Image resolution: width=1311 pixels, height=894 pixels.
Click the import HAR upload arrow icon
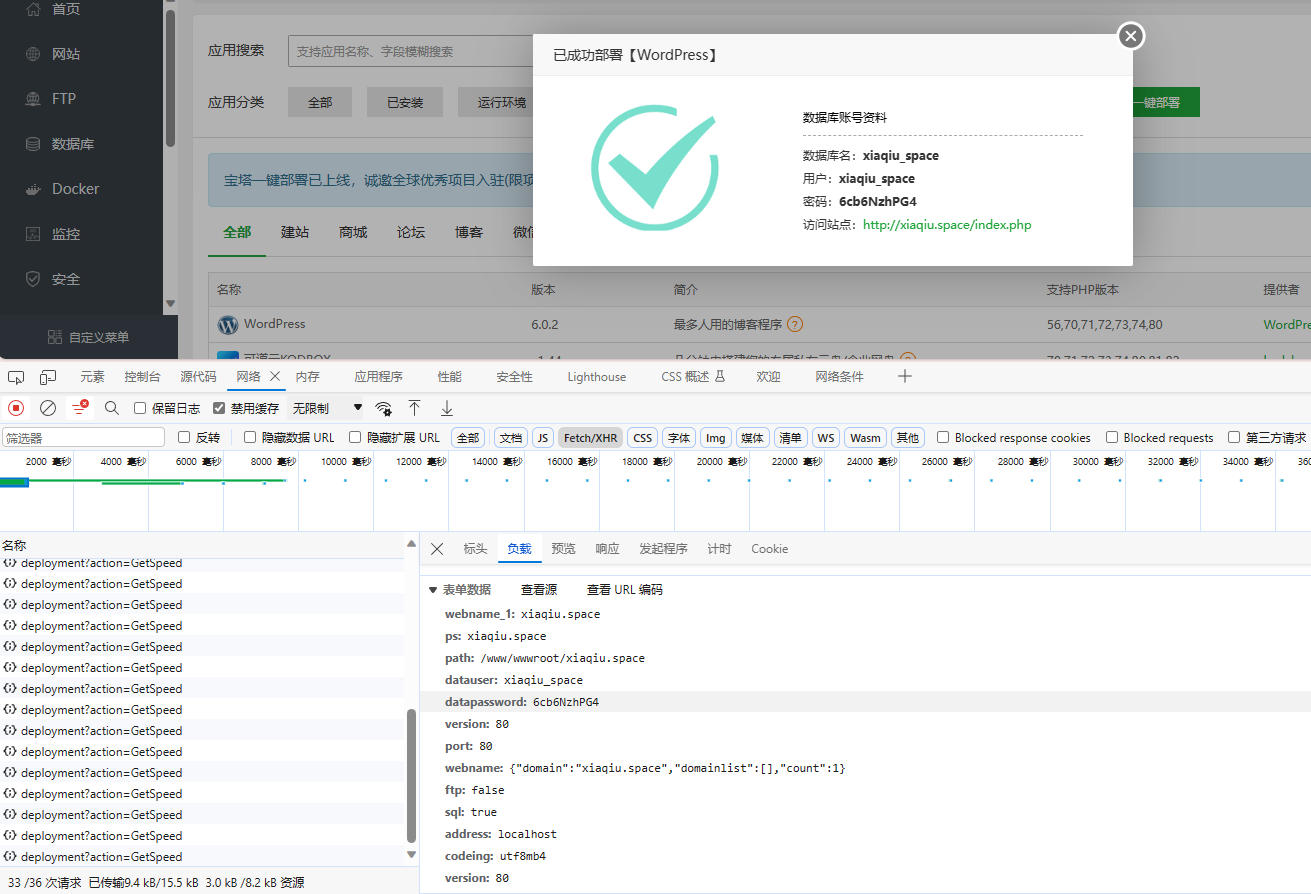(x=414, y=408)
